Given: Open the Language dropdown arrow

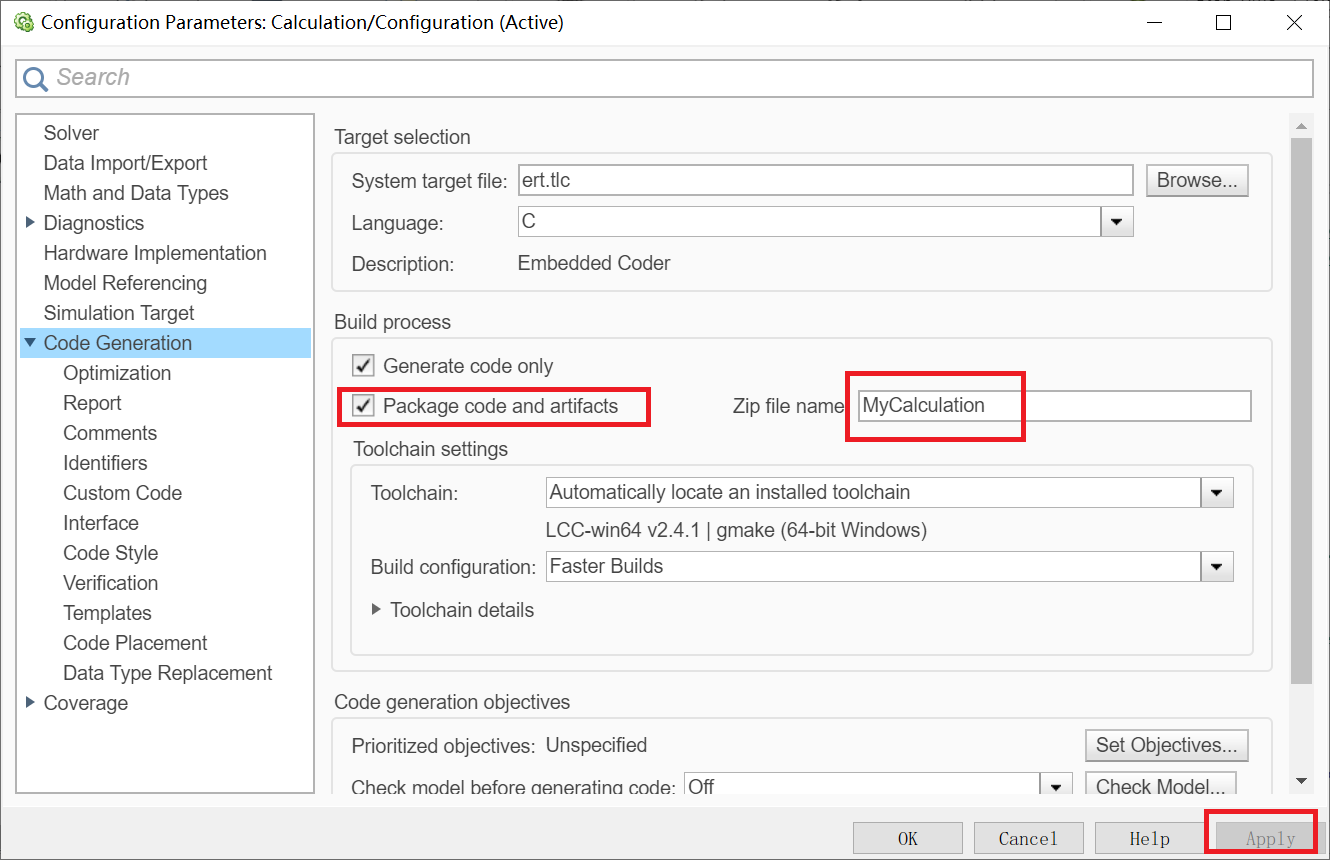Looking at the screenshot, I should coord(1117,222).
